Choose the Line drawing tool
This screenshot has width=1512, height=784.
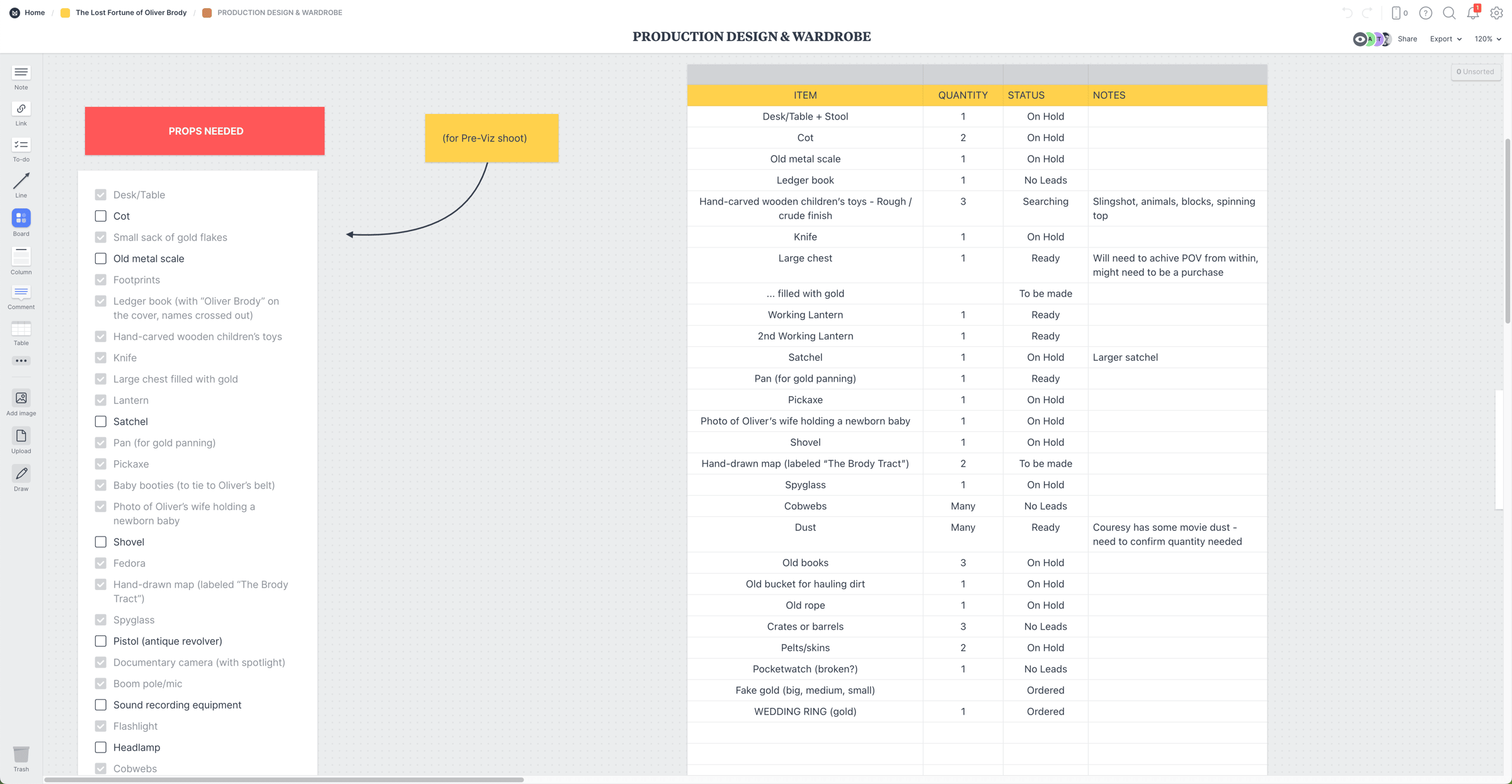[x=21, y=181]
